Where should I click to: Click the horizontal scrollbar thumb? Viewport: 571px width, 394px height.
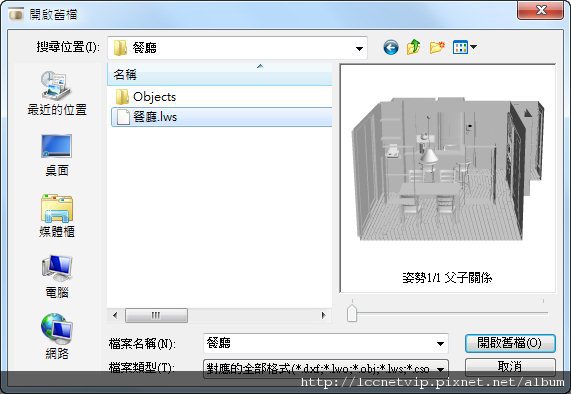coord(156,315)
